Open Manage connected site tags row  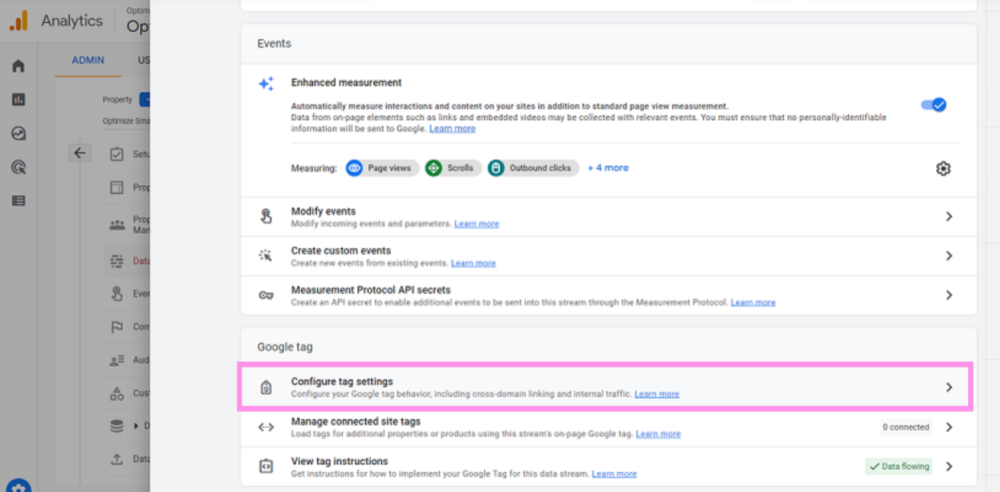pos(604,427)
